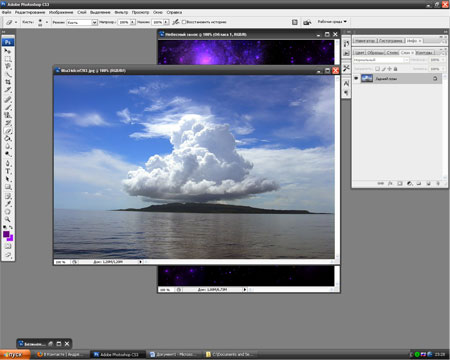Open the Paragraph collapsed panel icon
The width and height of the screenshot is (450, 360).
click(x=346, y=92)
